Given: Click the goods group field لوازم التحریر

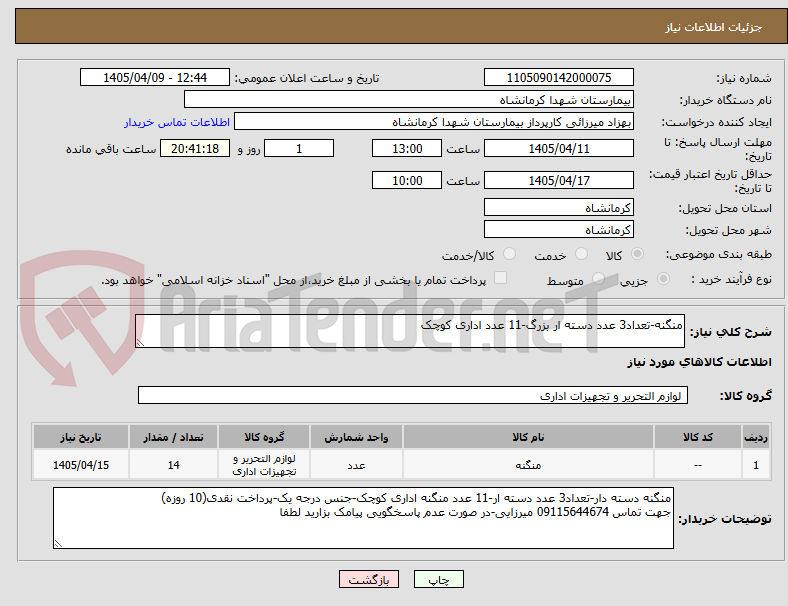Looking at the screenshot, I should coord(413,395).
